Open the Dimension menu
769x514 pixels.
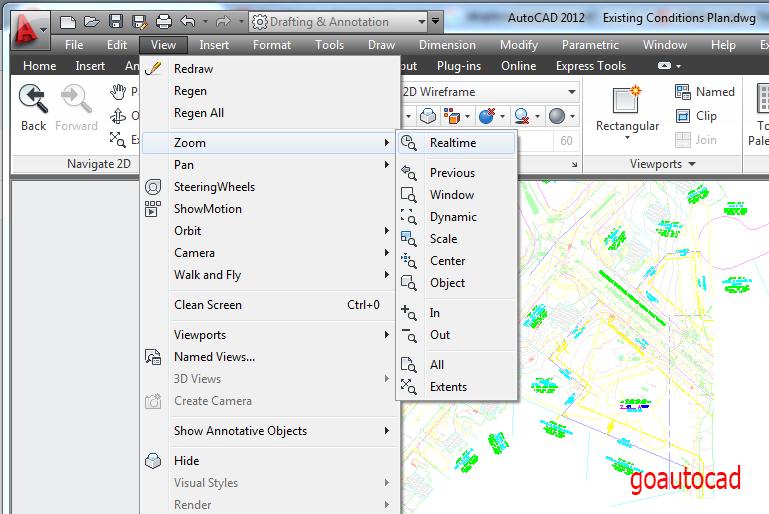447,45
